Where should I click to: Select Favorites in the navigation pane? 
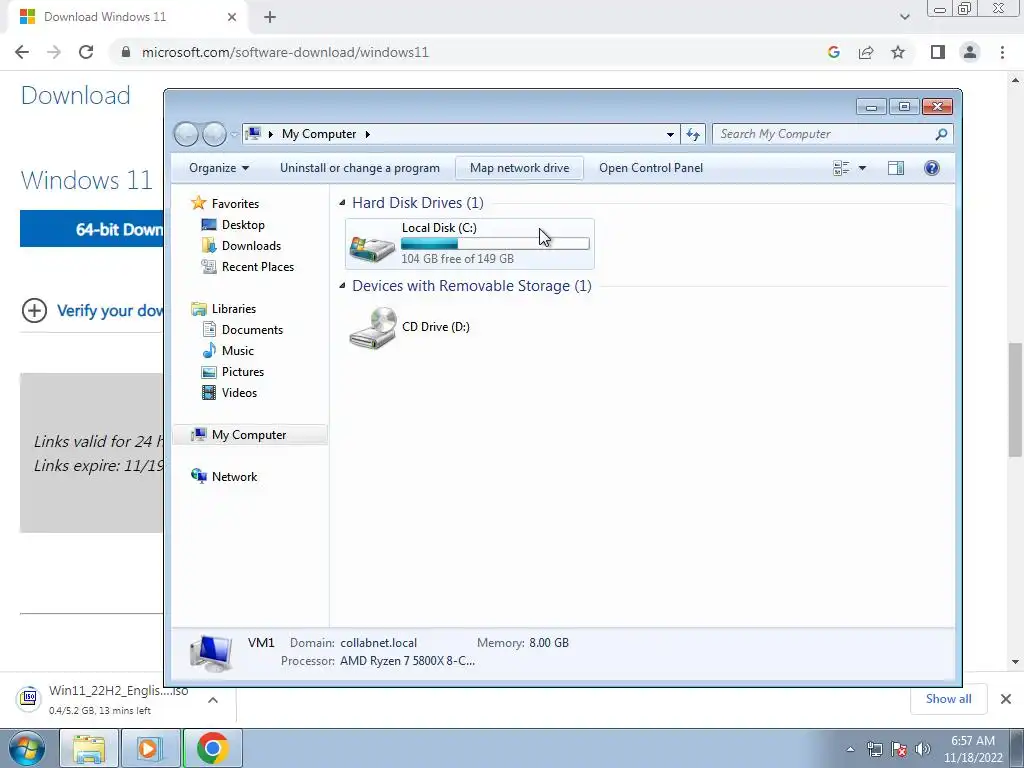pyautogui.click(x=225, y=204)
